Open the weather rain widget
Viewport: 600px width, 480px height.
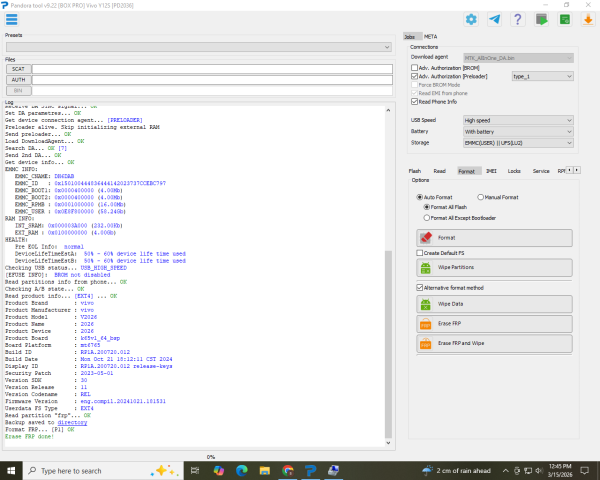(x=456, y=471)
